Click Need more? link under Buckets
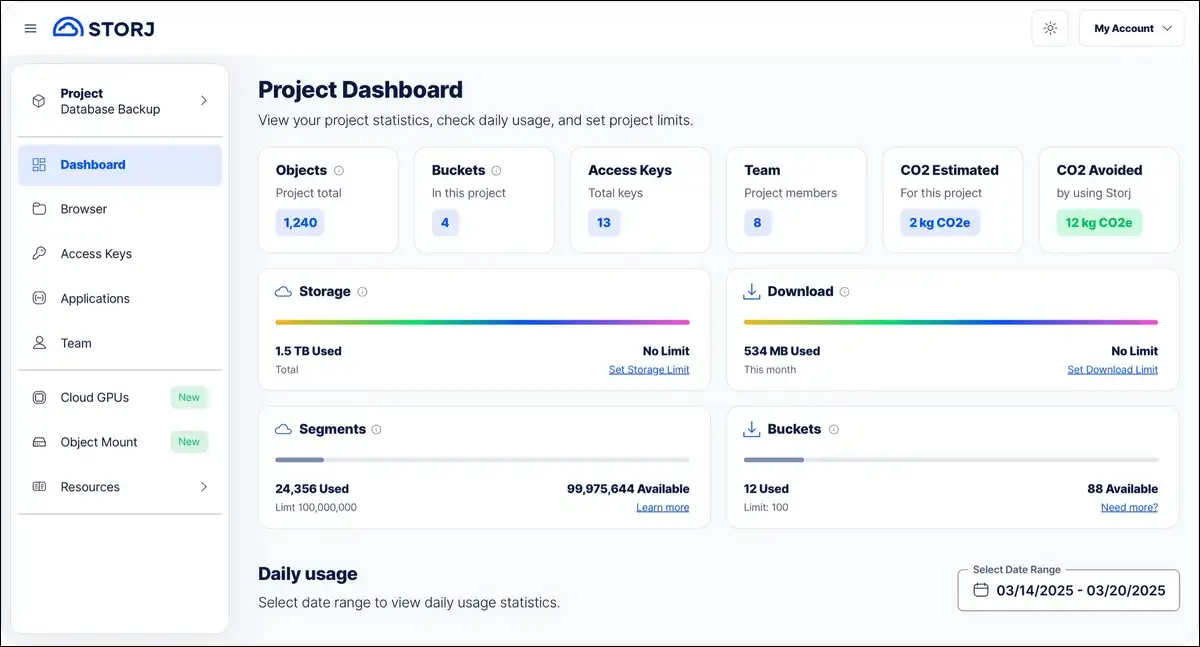The image size is (1200, 647). (x=1129, y=508)
